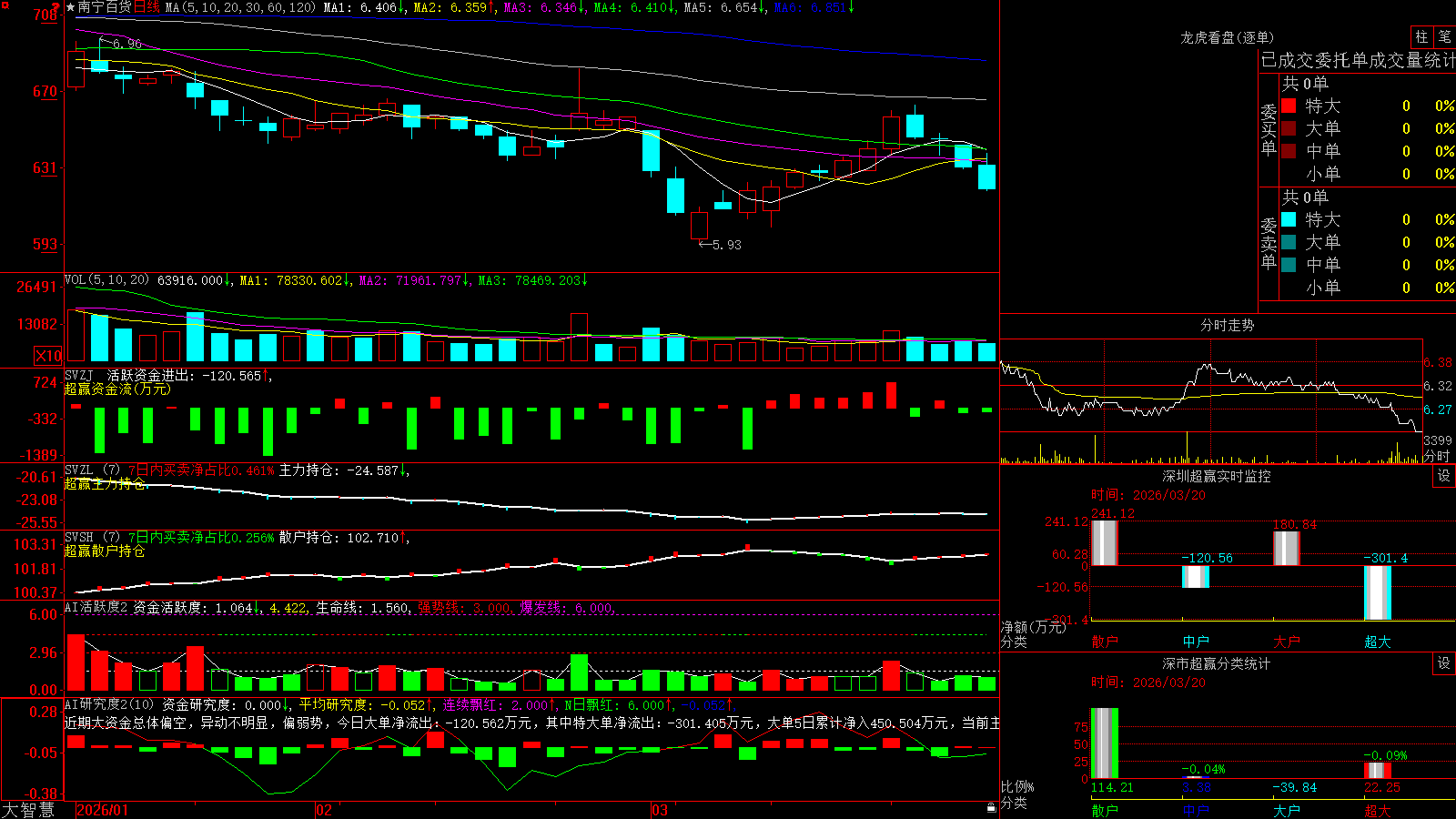Click the 22.25 超大 value in 分类统计

point(1382,787)
